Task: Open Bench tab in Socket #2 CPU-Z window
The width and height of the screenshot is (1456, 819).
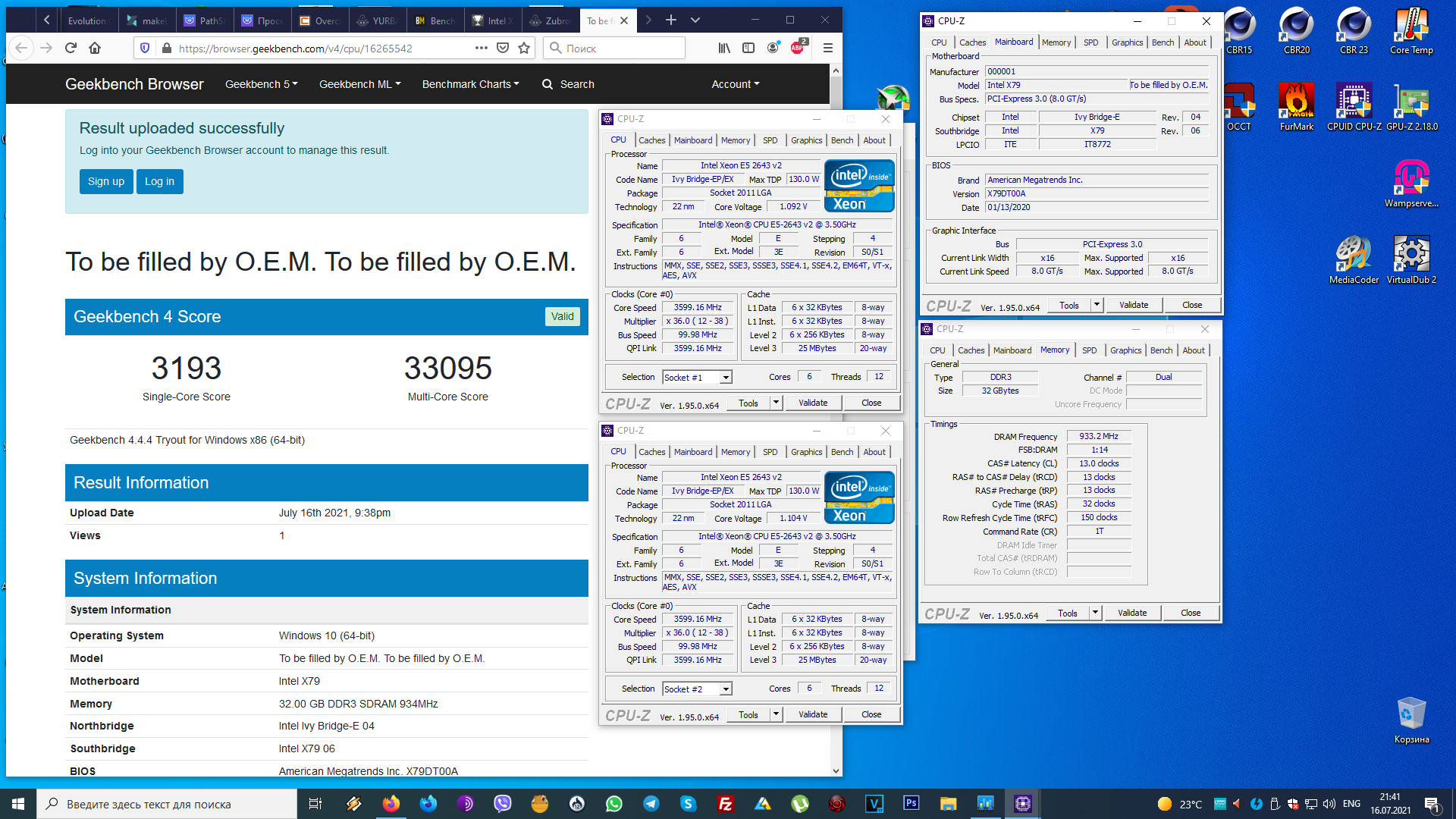Action: [x=842, y=452]
